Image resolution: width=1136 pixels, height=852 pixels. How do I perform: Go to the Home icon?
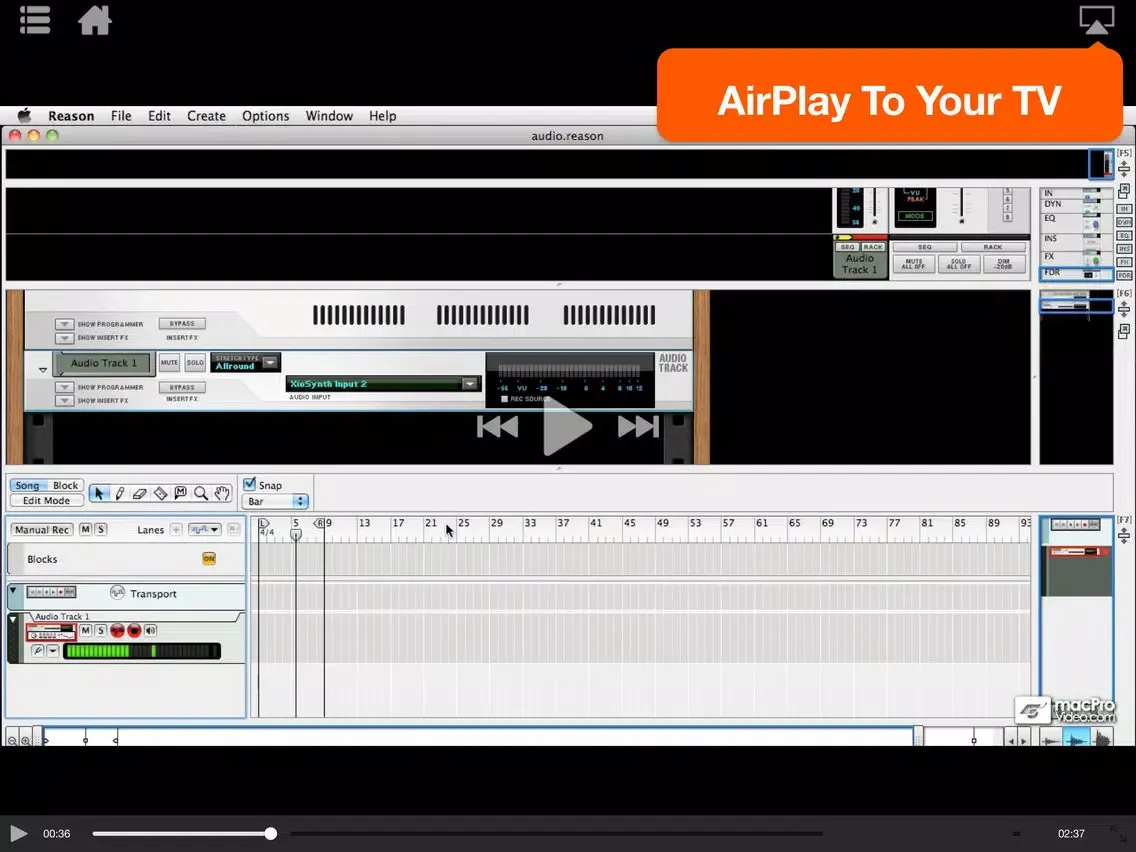pos(95,20)
